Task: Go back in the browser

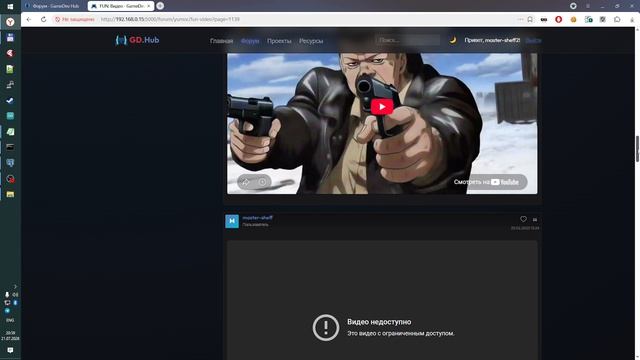Action: (29, 19)
